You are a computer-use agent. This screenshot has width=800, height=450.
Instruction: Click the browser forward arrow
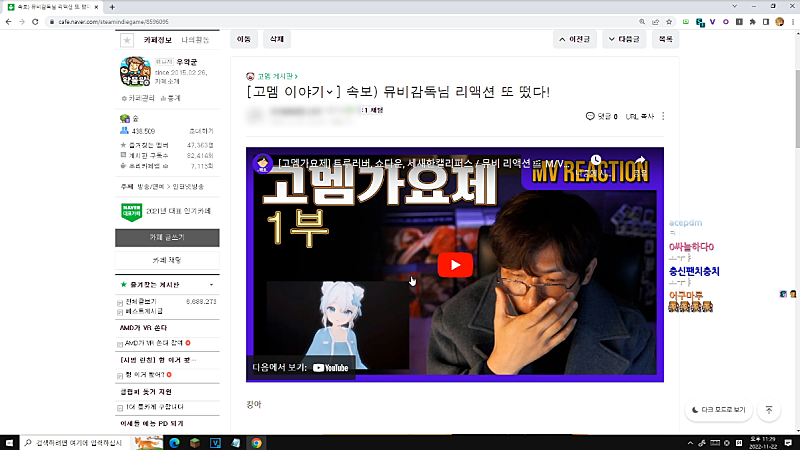(x=21, y=22)
